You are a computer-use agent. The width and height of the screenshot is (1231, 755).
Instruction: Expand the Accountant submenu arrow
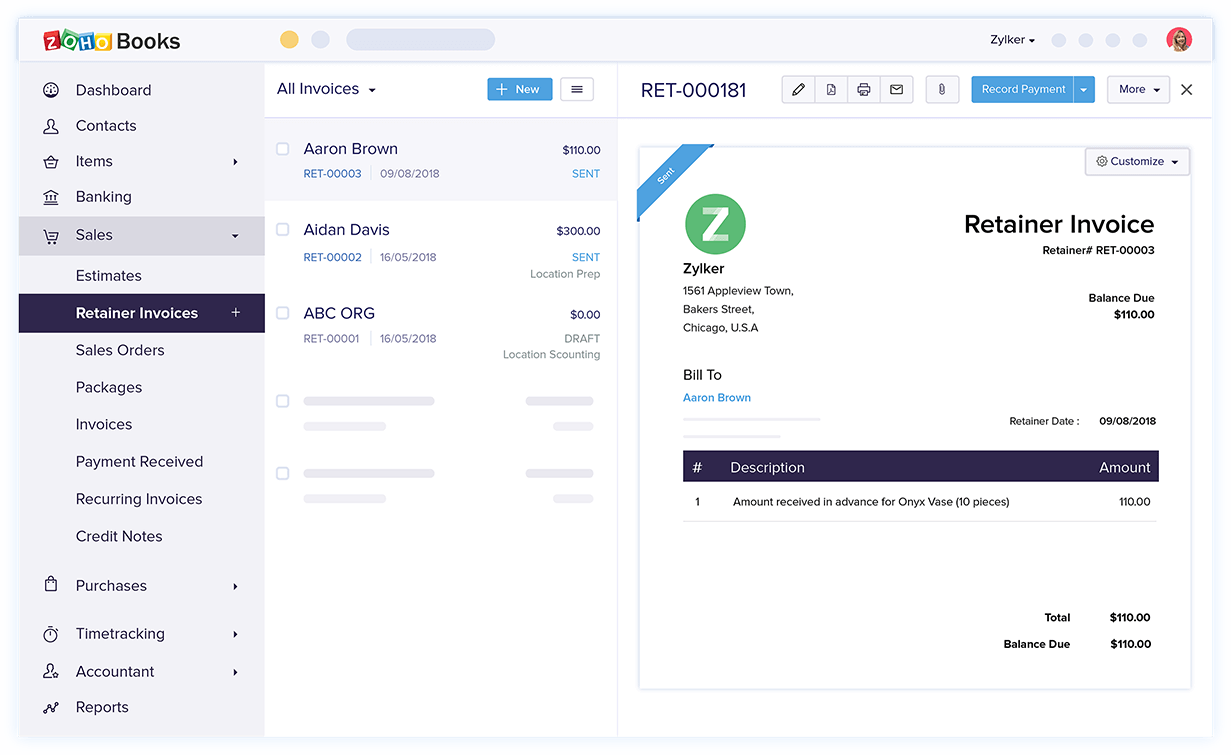tap(236, 672)
